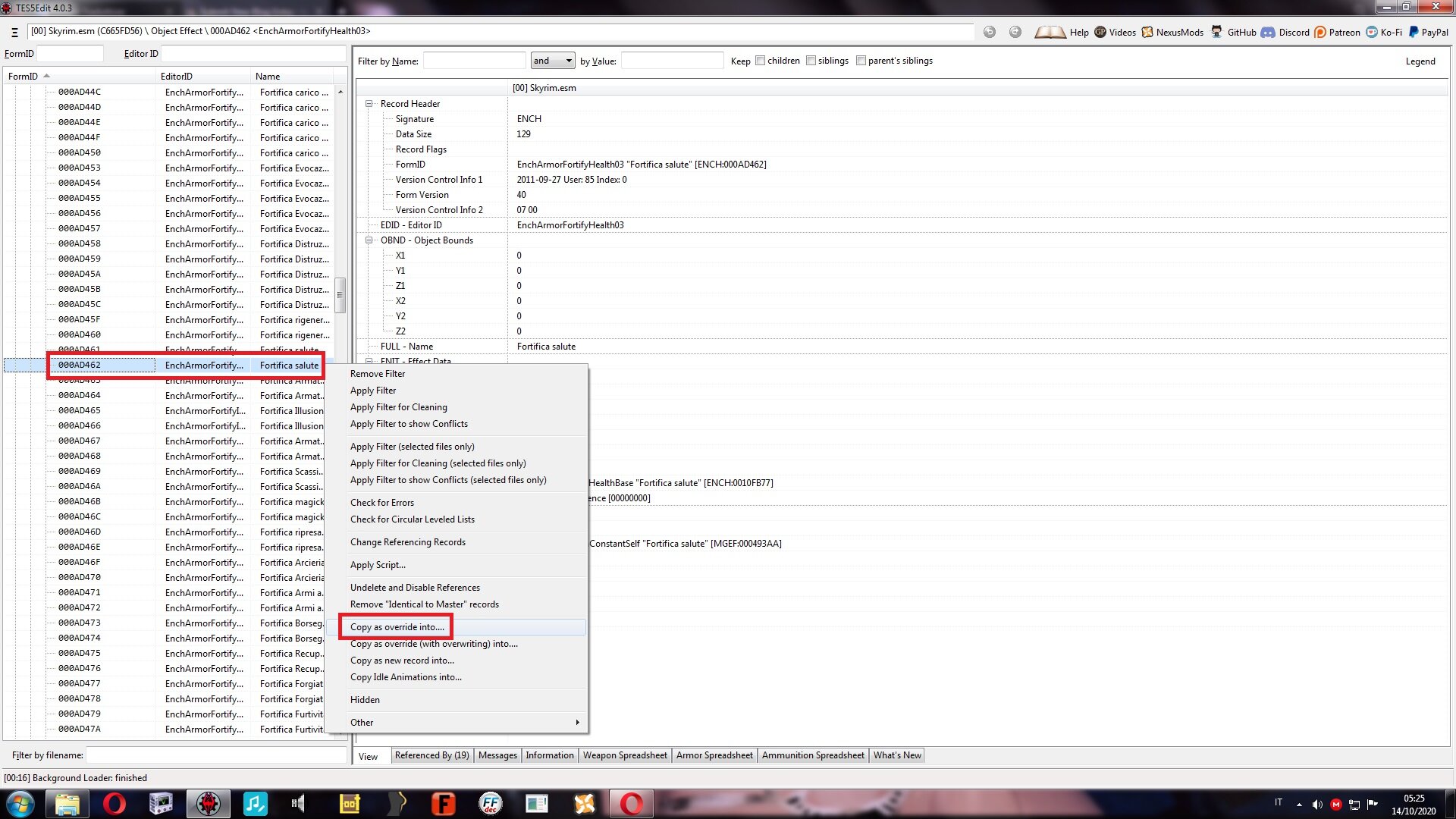1456x819 pixels.
Task: Toggle Keep parent's siblings checkbox
Action: pyautogui.click(x=861, y=61)
